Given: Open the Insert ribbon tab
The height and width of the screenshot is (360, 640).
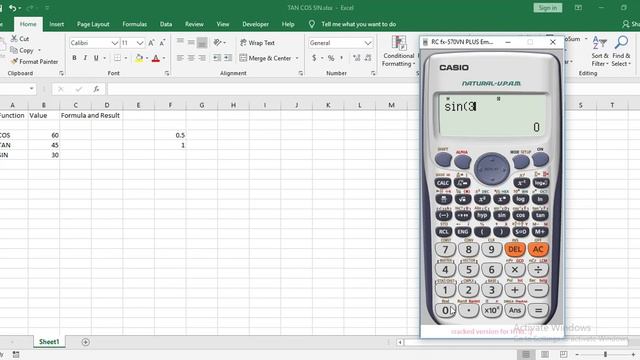Looking at the screenshot, I should click(x=56, y=24).
